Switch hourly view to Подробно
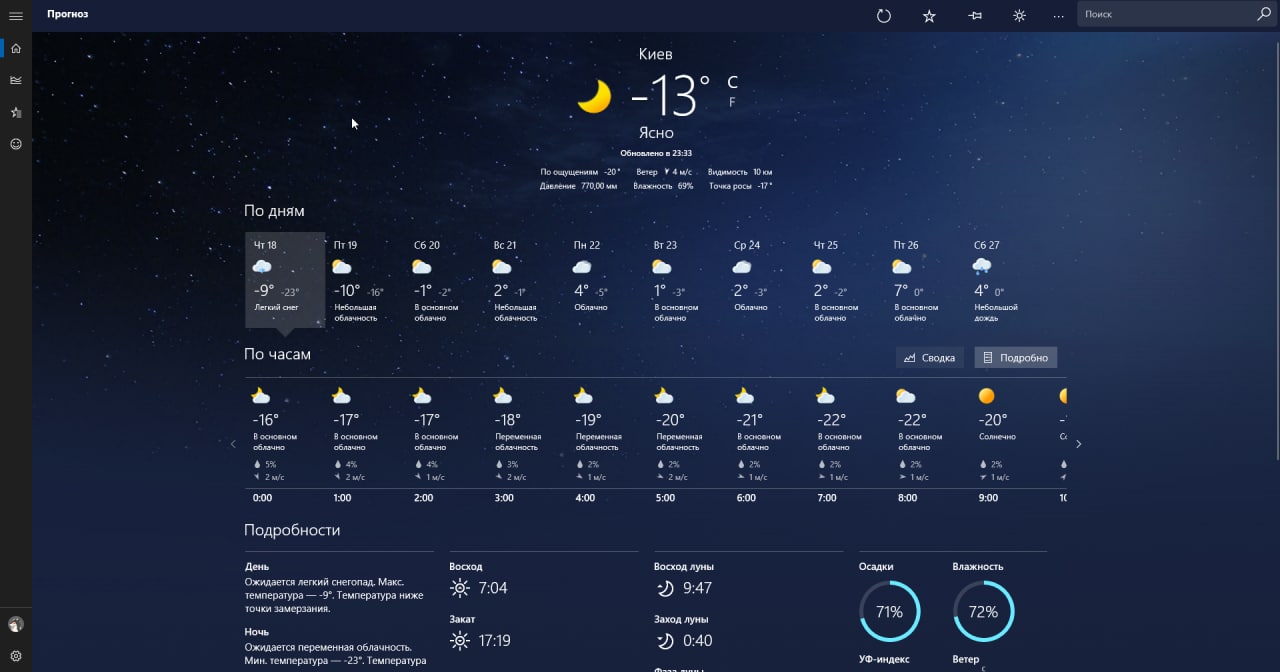Screen dimensions: 1280x672 1016,357
